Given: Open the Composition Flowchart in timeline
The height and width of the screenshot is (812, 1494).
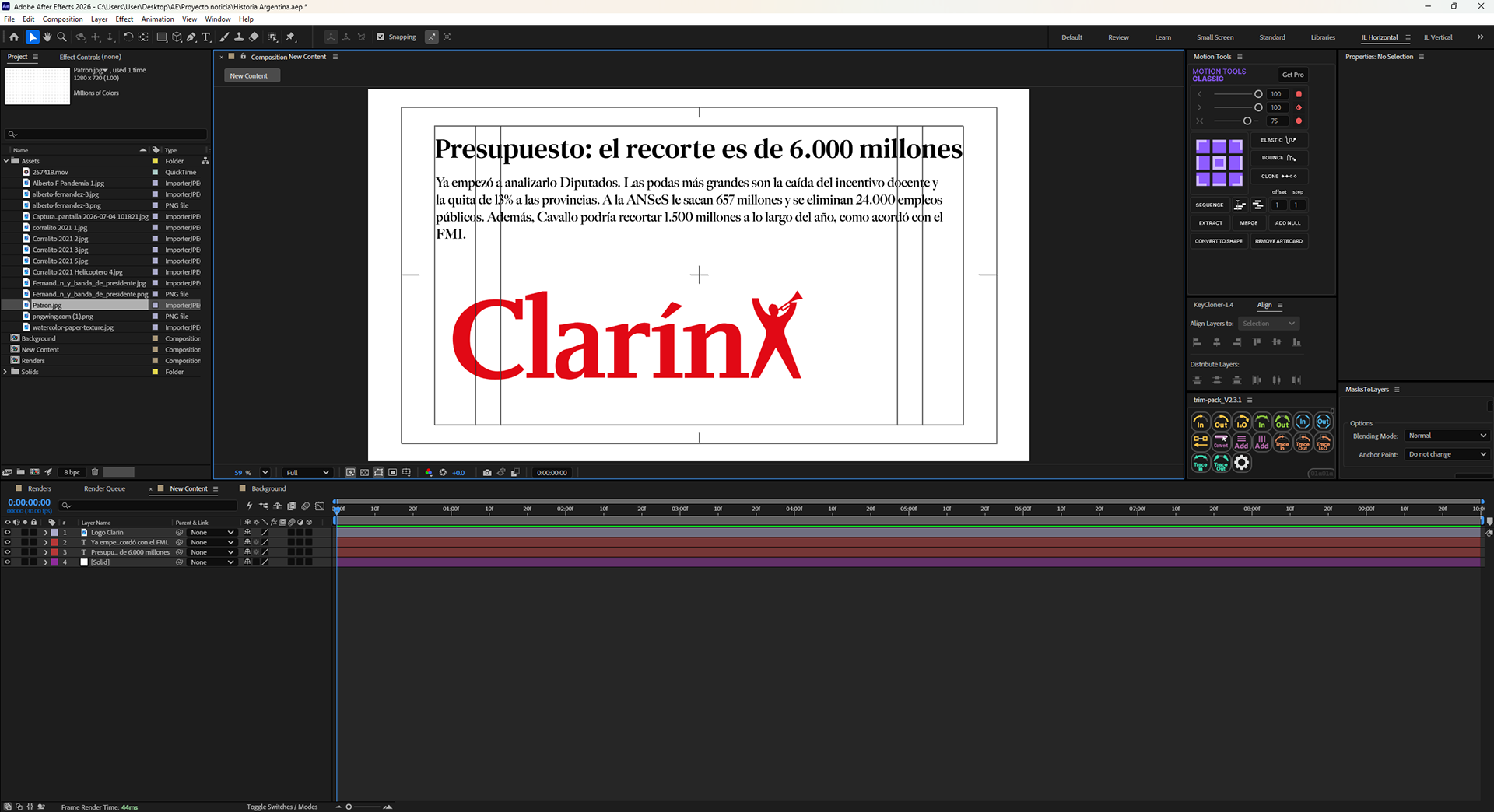Looking at the screenshot, I should (264, 506).
